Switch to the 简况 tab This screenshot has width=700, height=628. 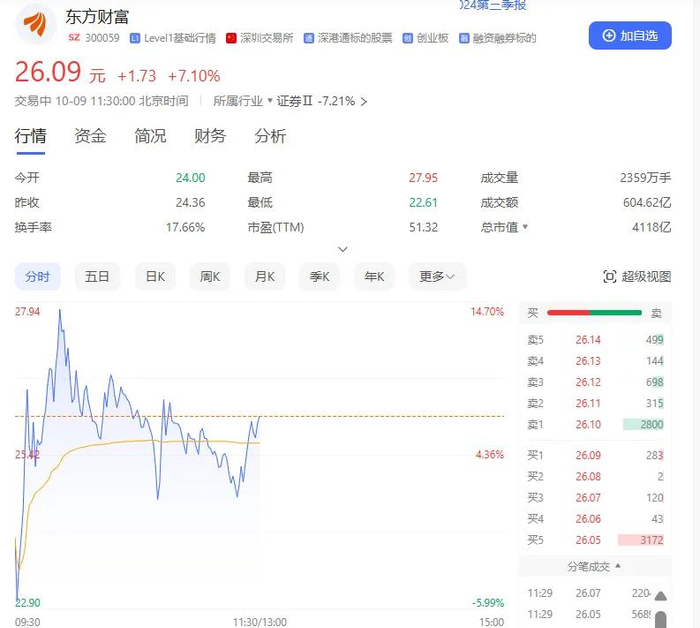coord(150,136)
